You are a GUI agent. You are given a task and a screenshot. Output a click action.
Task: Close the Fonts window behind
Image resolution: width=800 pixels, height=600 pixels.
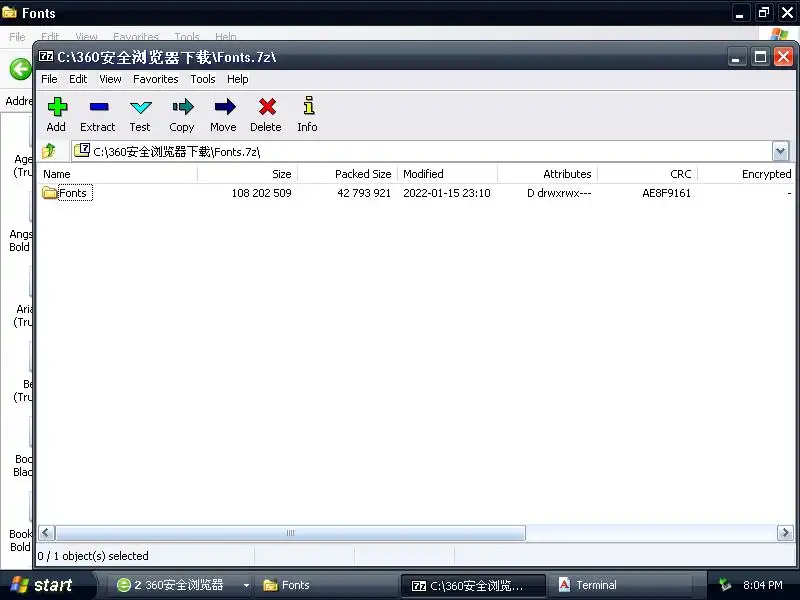pos(788,13)
